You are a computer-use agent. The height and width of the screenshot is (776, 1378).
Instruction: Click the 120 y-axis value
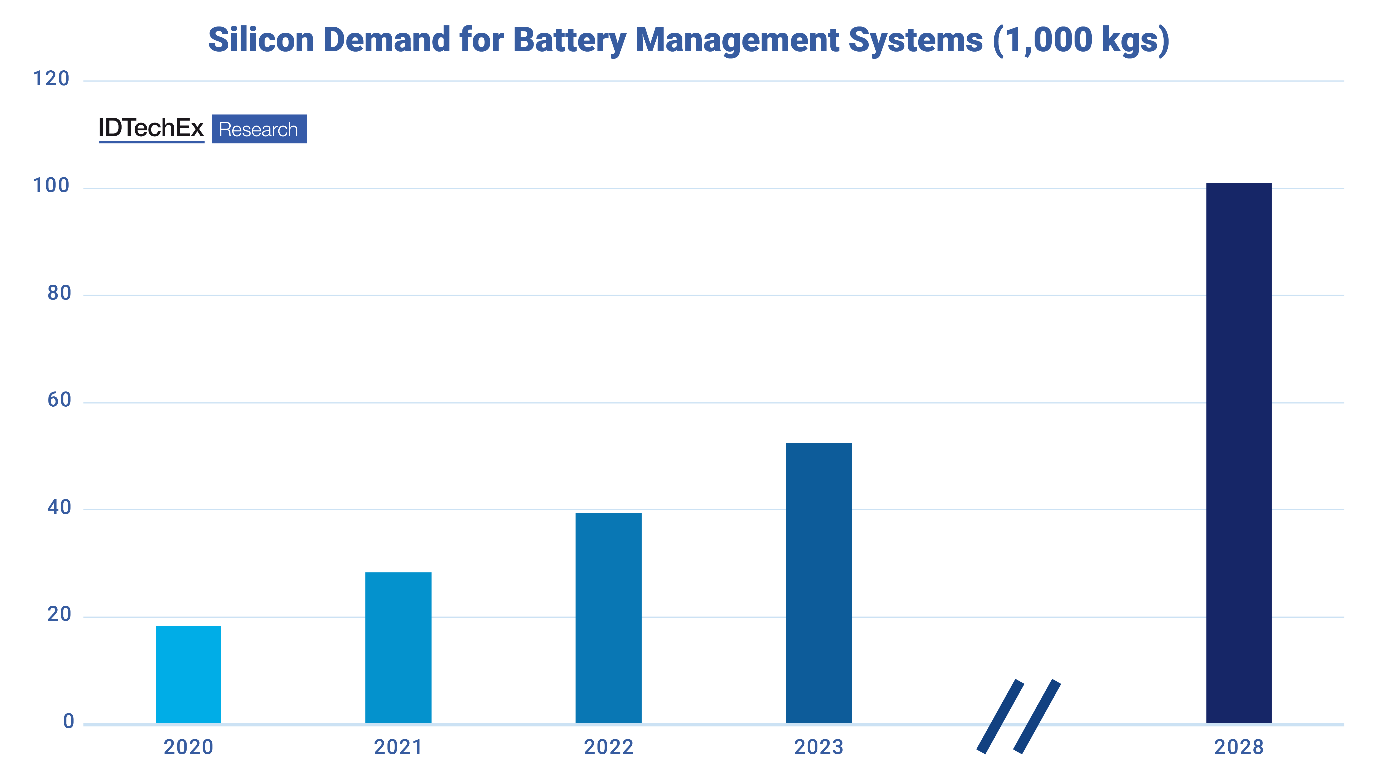pos(52,79)
